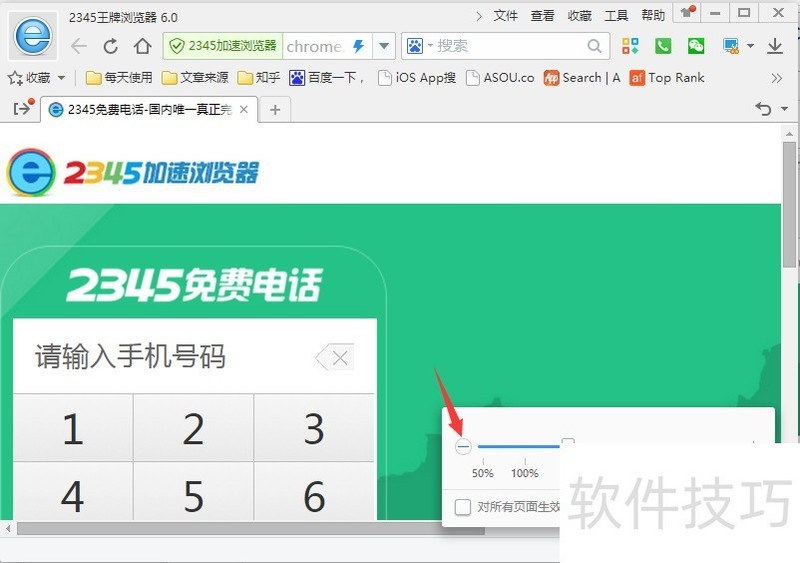Open the downloads arrow icon
This screenshot has height=563, width=800.
775,46
